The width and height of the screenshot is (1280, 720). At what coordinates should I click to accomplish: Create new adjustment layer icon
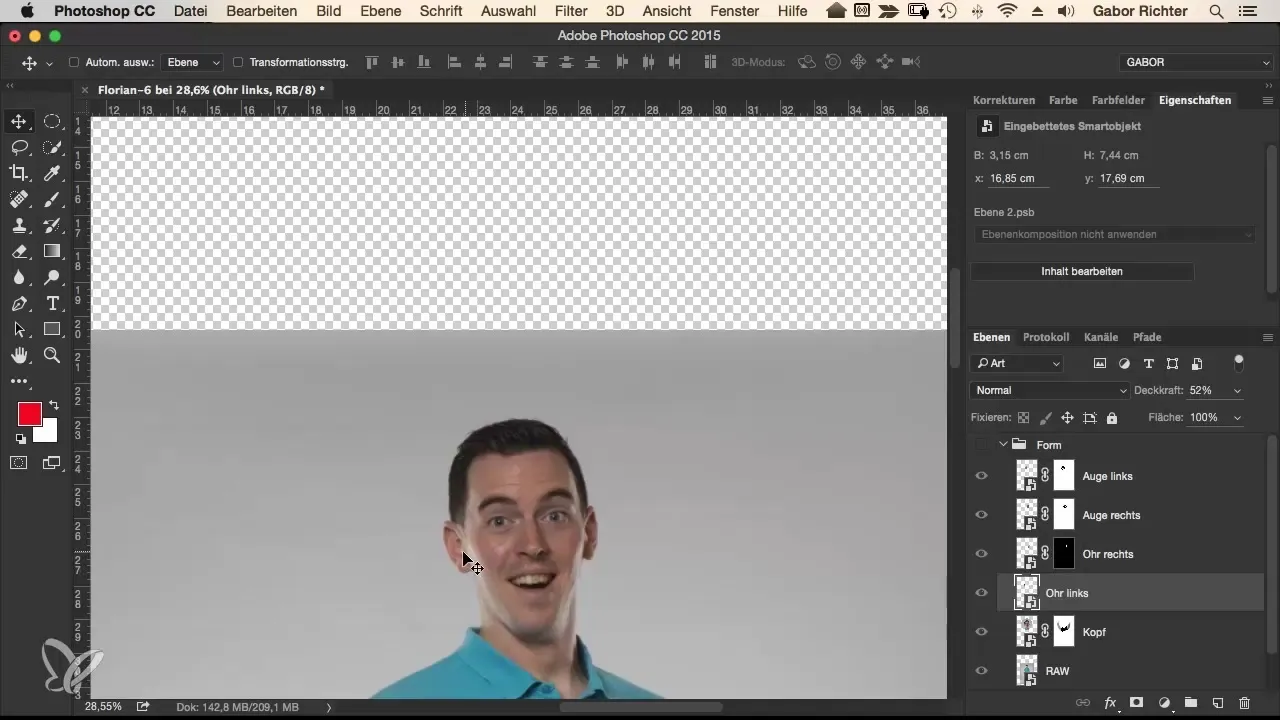coord(1164,704)
